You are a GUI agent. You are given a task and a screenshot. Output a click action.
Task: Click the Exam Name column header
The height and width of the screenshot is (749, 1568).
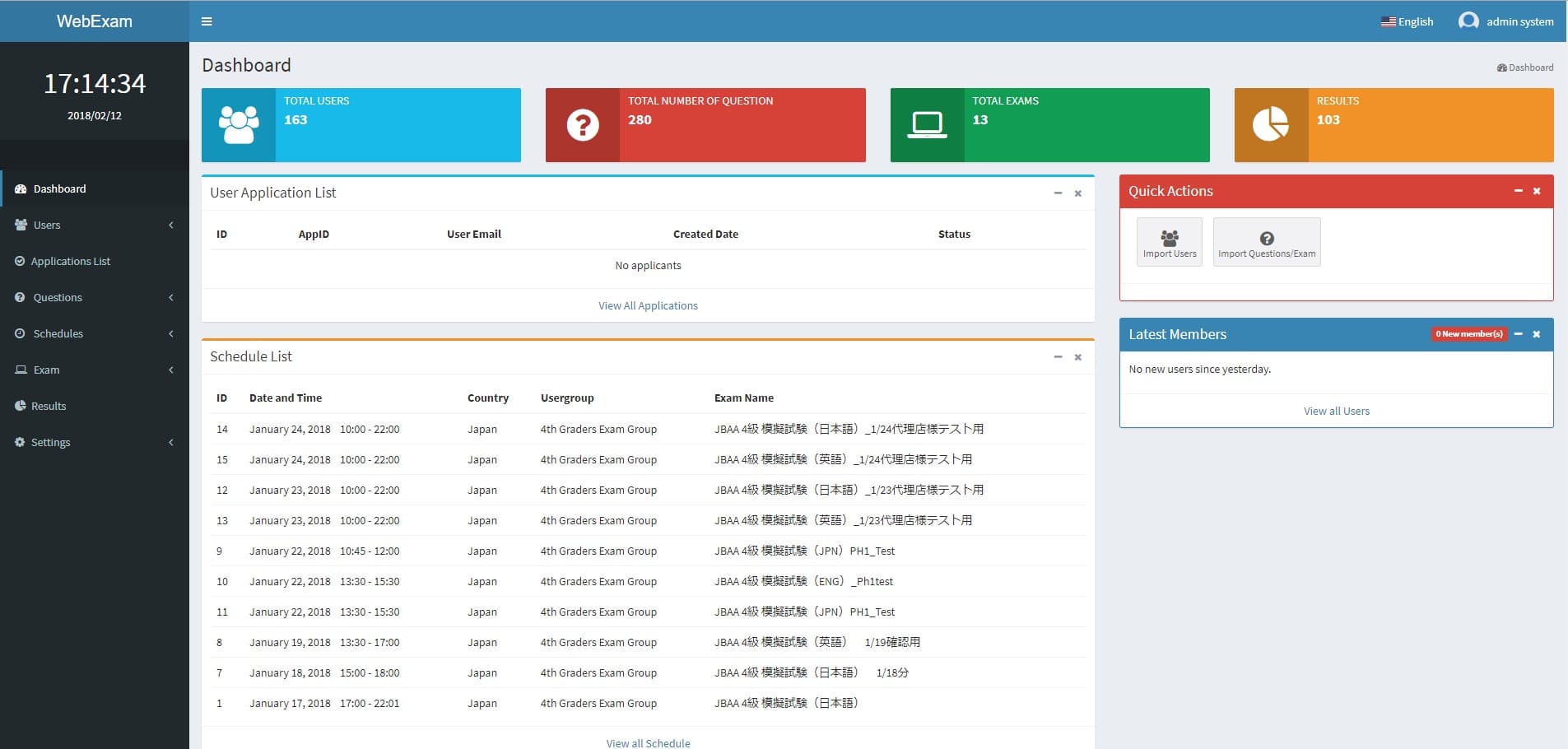pyautogui.click(x=744, y=398)
